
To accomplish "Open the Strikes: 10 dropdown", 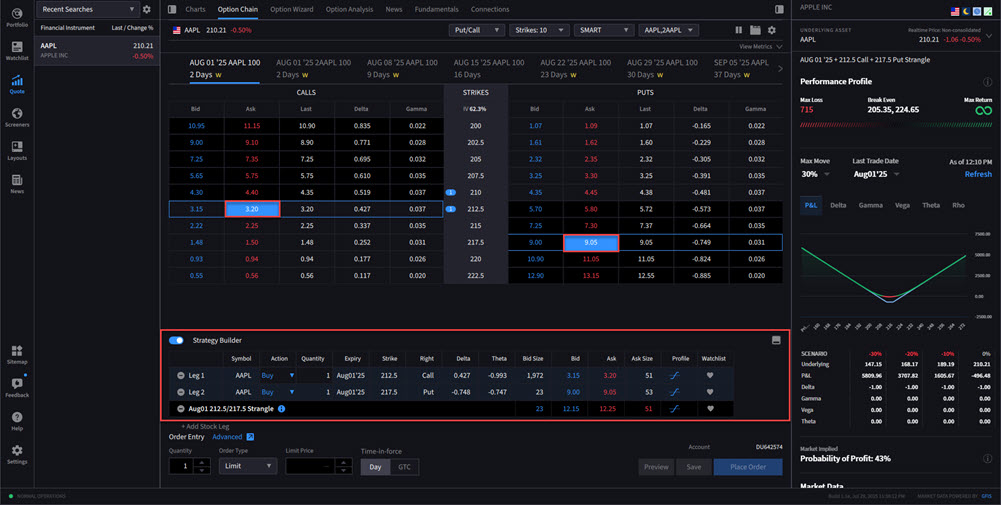I will (539, 30).
